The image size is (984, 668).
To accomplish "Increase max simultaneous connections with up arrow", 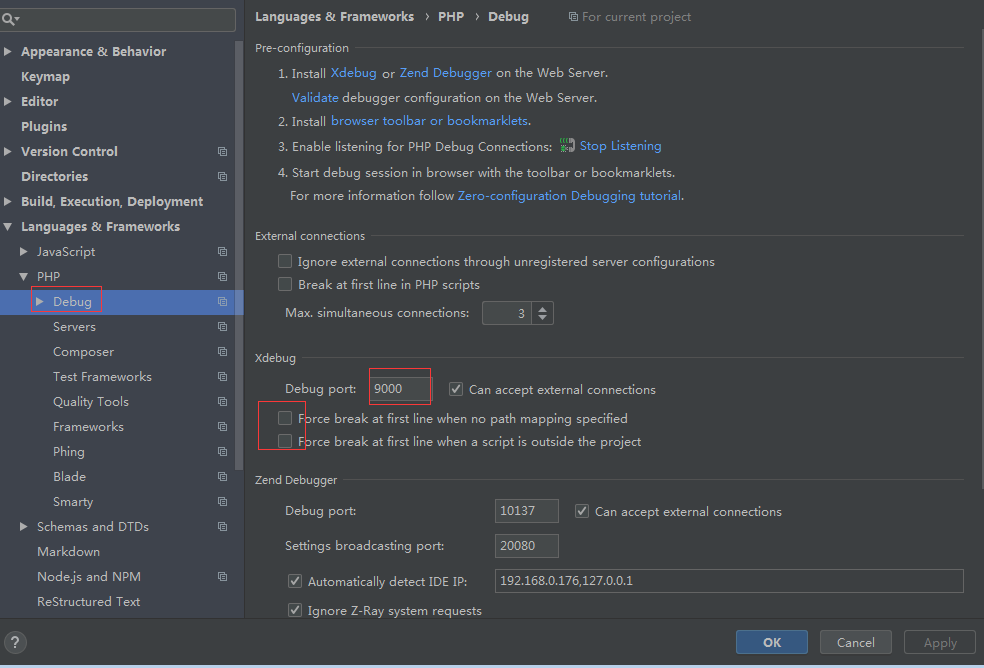I will coord(543,308).
